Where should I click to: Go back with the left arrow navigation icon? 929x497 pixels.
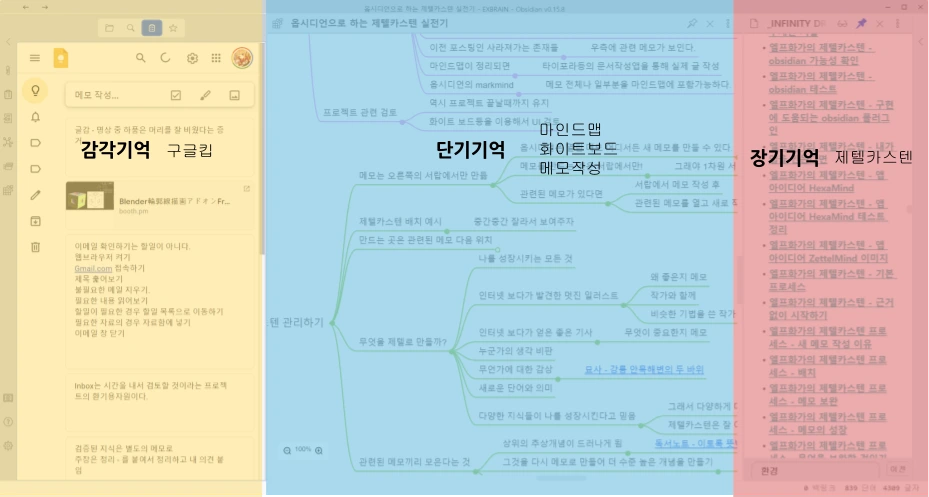coord(25,7)
